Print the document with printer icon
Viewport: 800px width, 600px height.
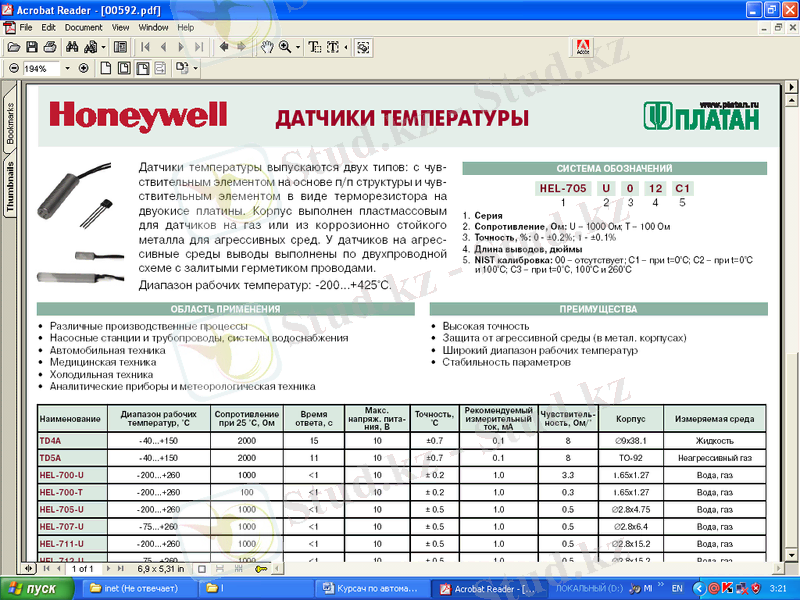[x=50, y=47]
